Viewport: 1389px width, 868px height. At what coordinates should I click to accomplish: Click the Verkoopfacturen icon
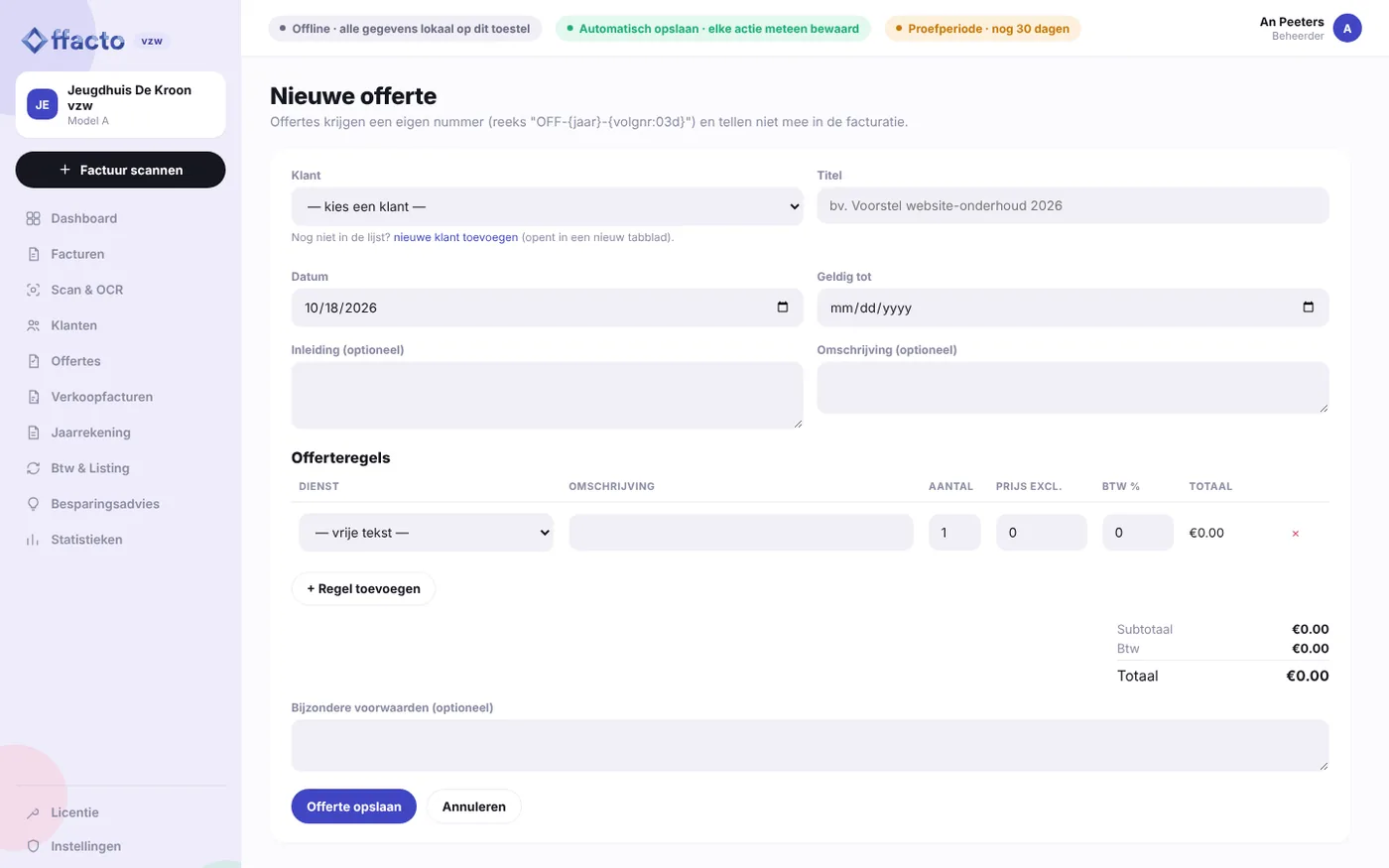tap(33, 397)
